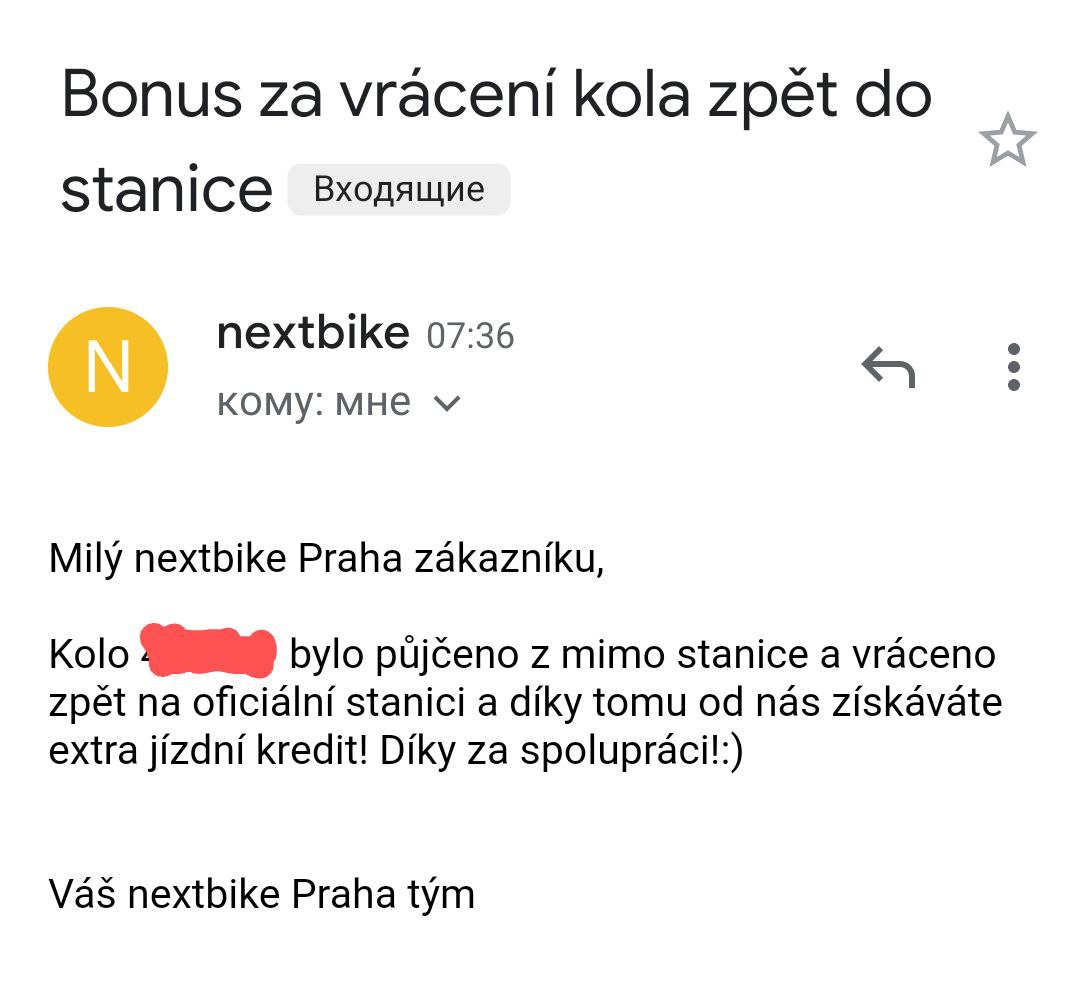Click the 07:36 timestamp

(470, 336)
